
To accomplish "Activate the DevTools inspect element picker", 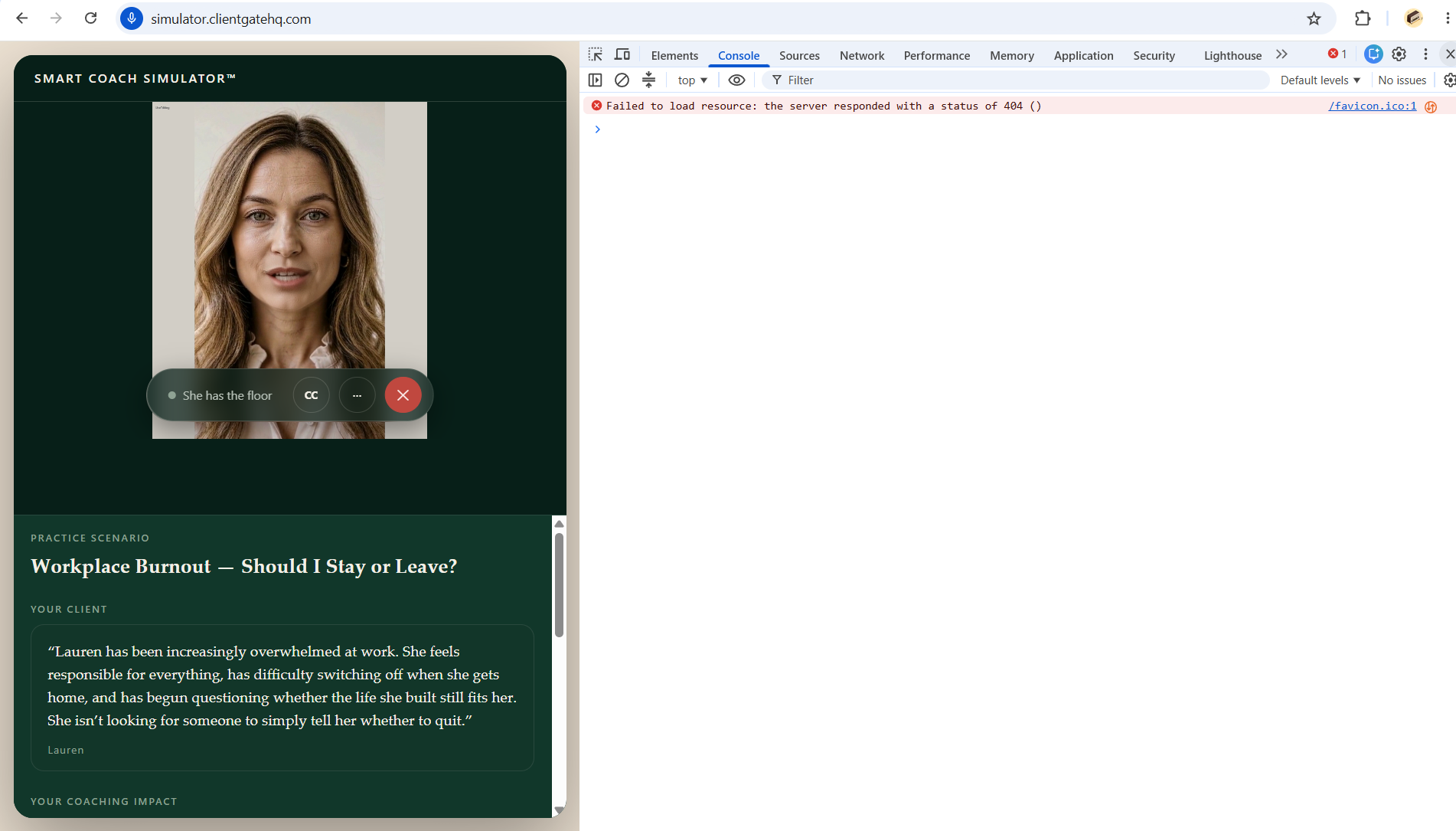I will 596,54.
